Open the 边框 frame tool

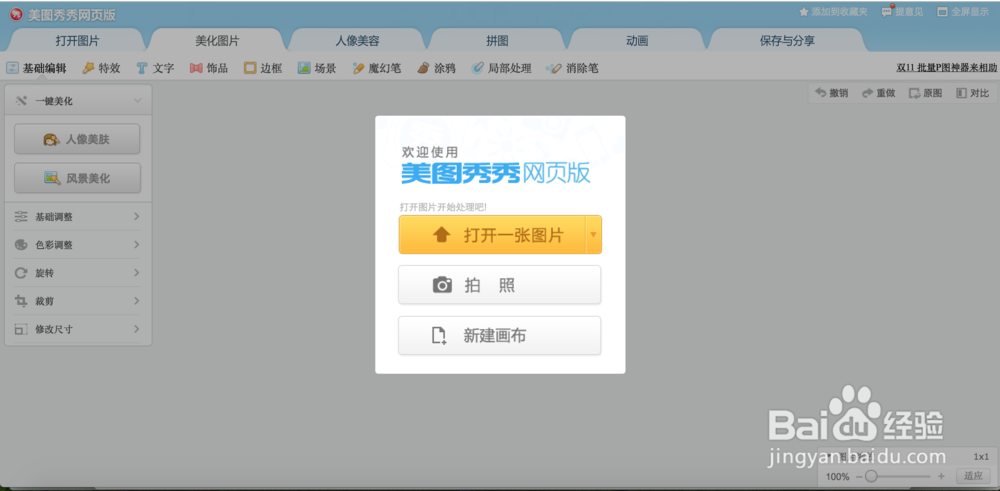click(x=263, y=68)
